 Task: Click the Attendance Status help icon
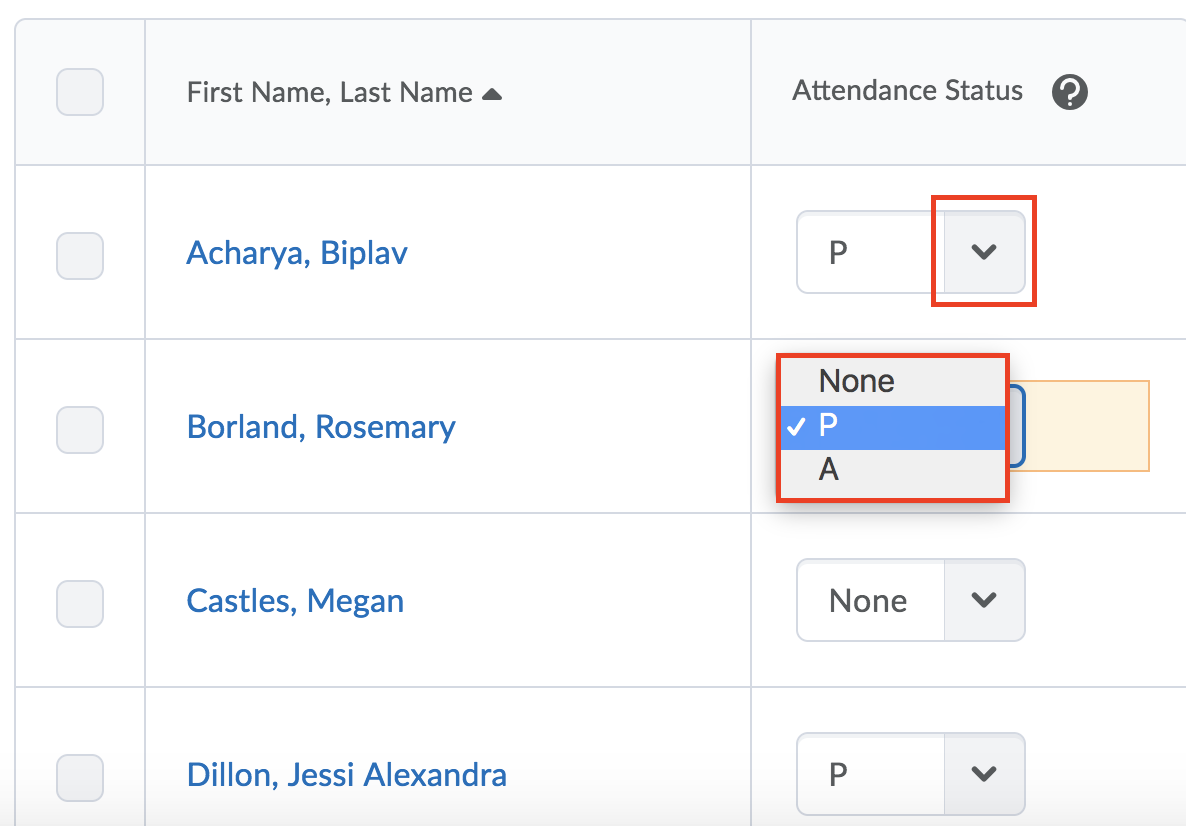(1070, 92)
